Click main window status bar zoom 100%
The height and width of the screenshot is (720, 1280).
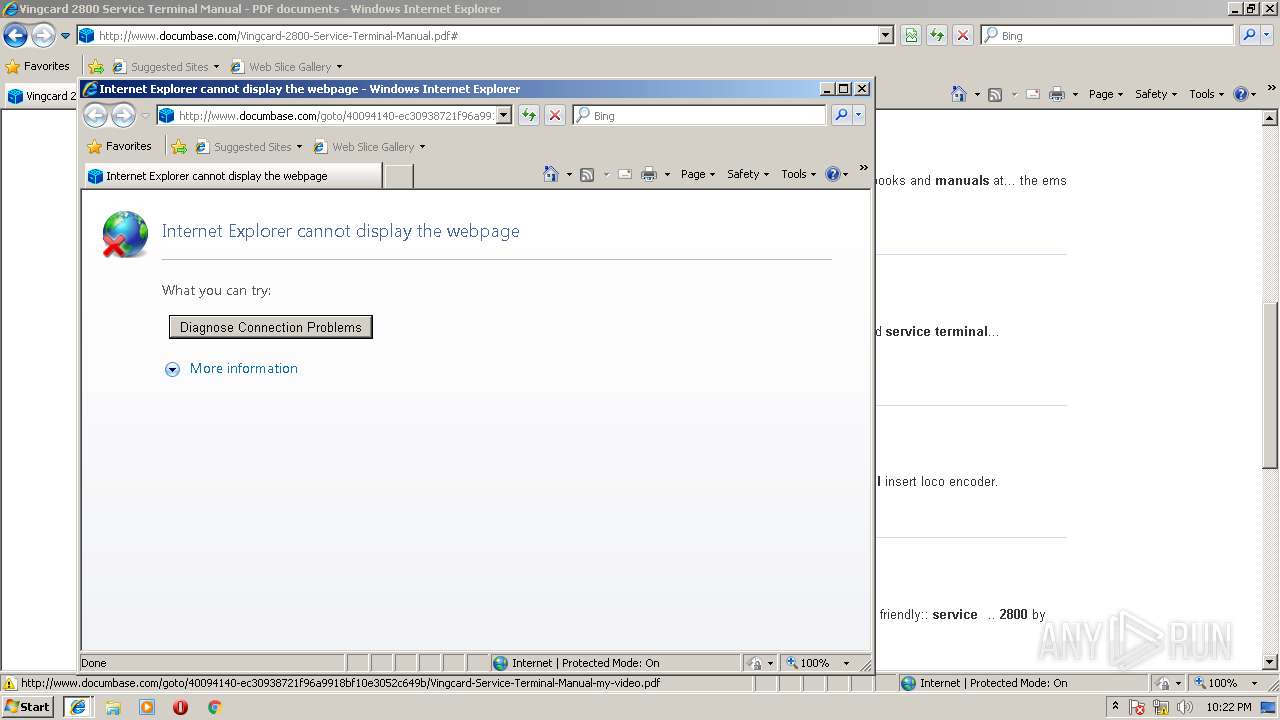[1226, 683]
